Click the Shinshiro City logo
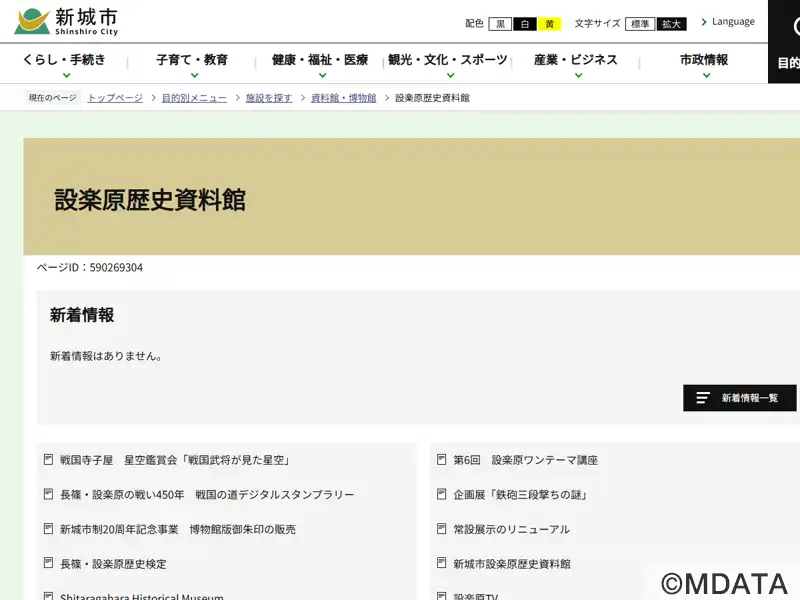Image resolution: width=800 pixels, height=600 pixels. (x=66, y=20)
